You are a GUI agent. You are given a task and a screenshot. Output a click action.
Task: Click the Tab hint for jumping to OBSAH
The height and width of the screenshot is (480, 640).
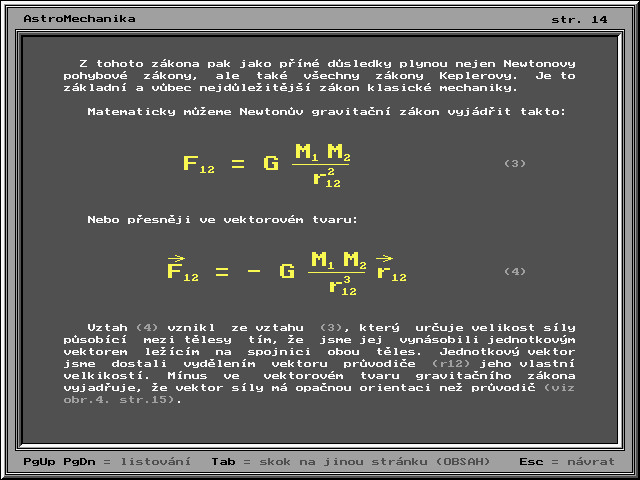coord(351,462)
